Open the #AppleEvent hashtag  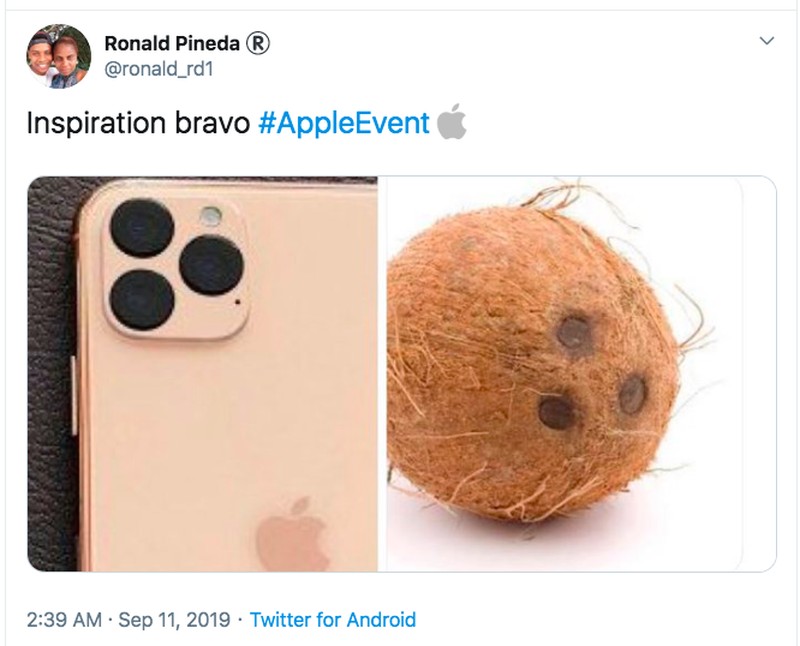344,123
